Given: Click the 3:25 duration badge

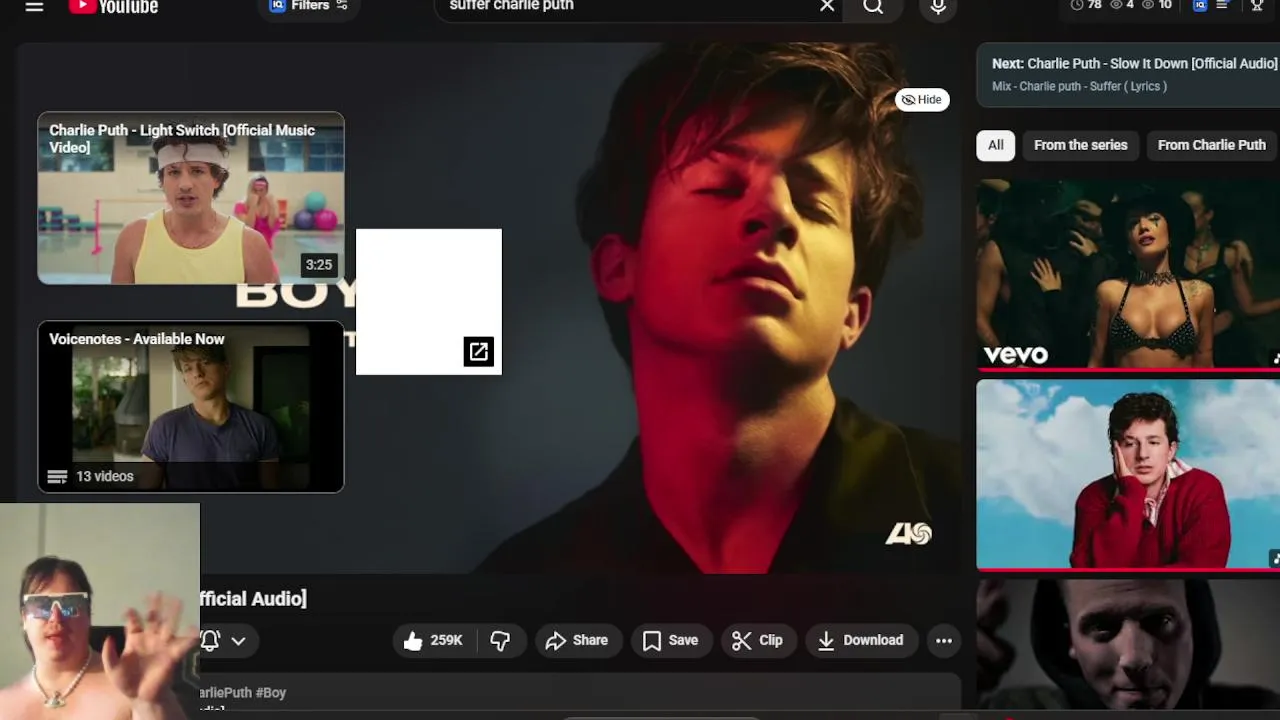Looking at the screenshot, I should pos(319,265).
